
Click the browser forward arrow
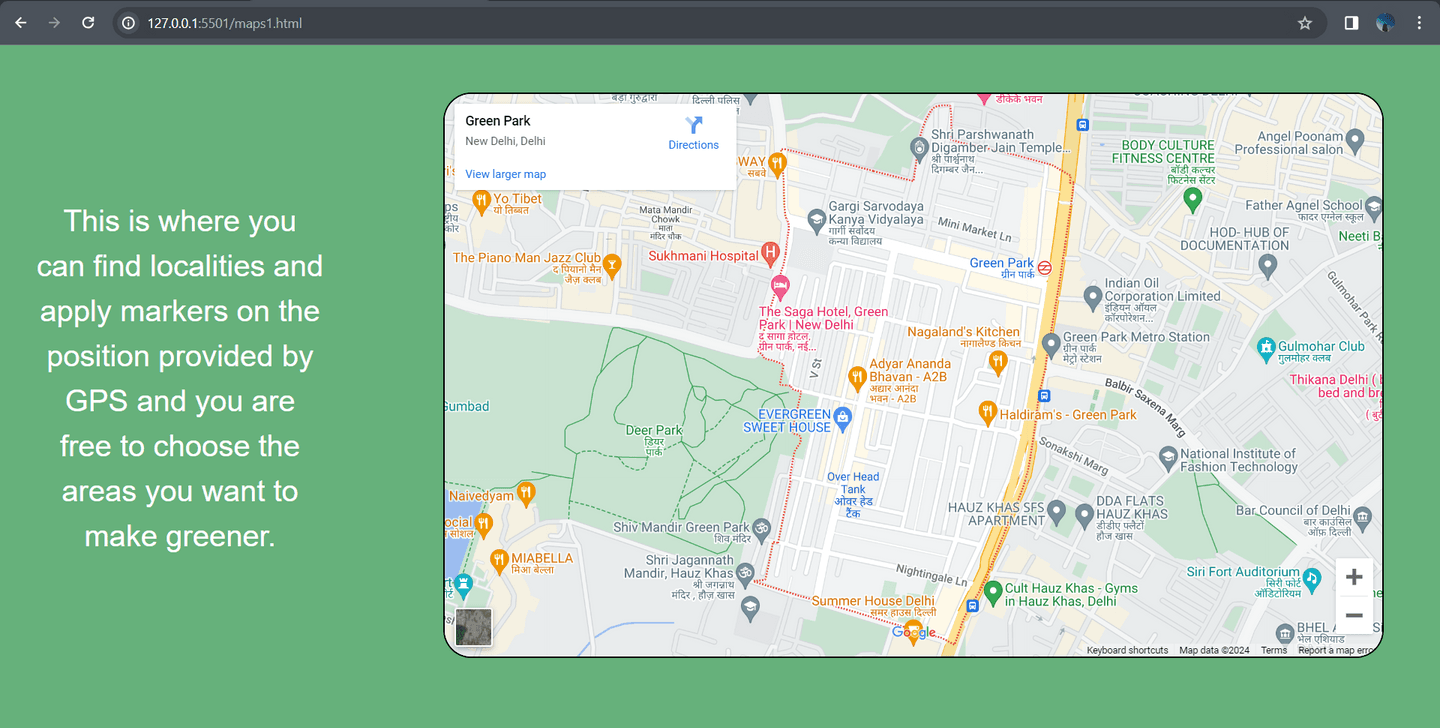[54, 22]
